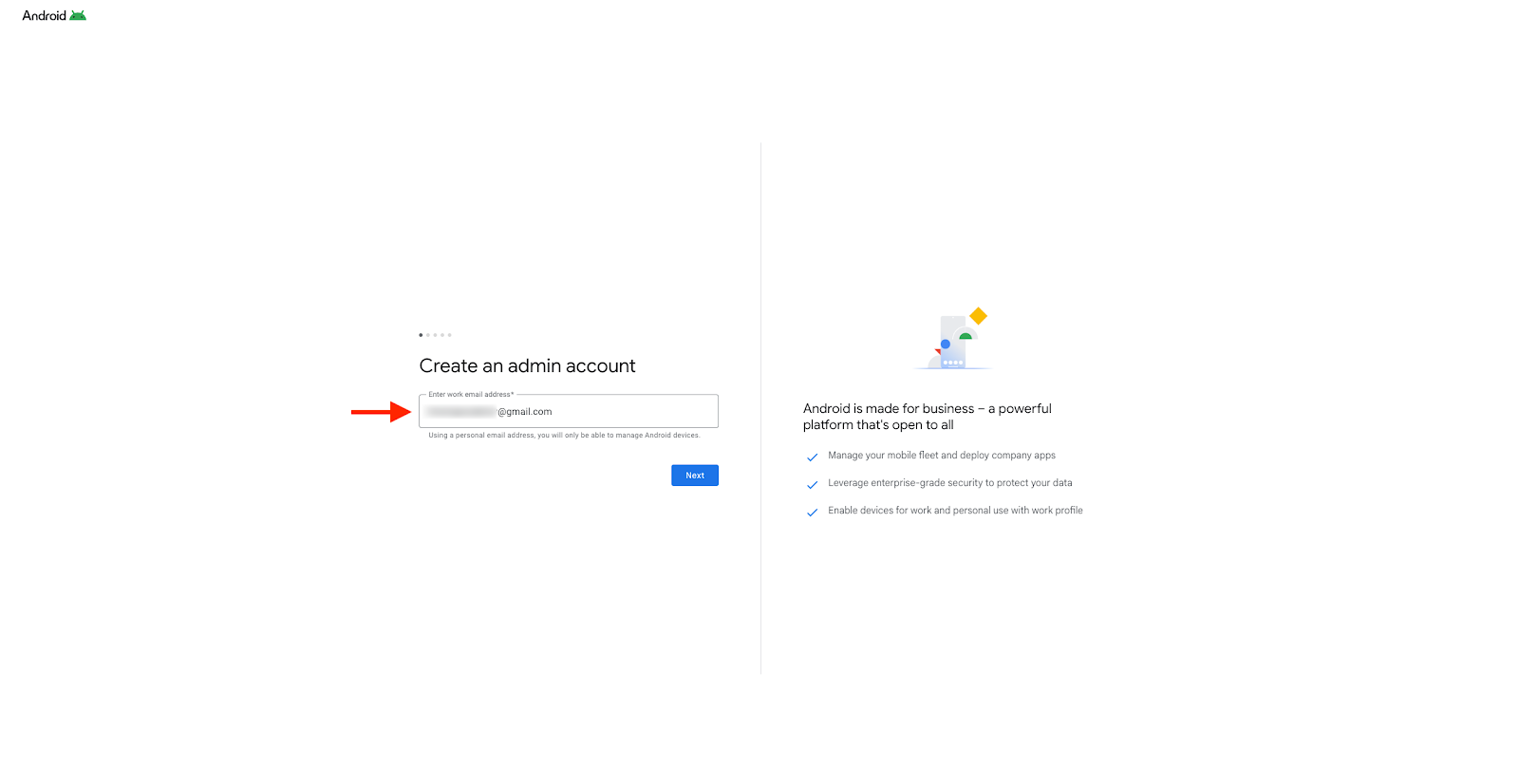Click the work profile feature text
The width and height of the screenshot is (1519, 784).
coord(955,511)
